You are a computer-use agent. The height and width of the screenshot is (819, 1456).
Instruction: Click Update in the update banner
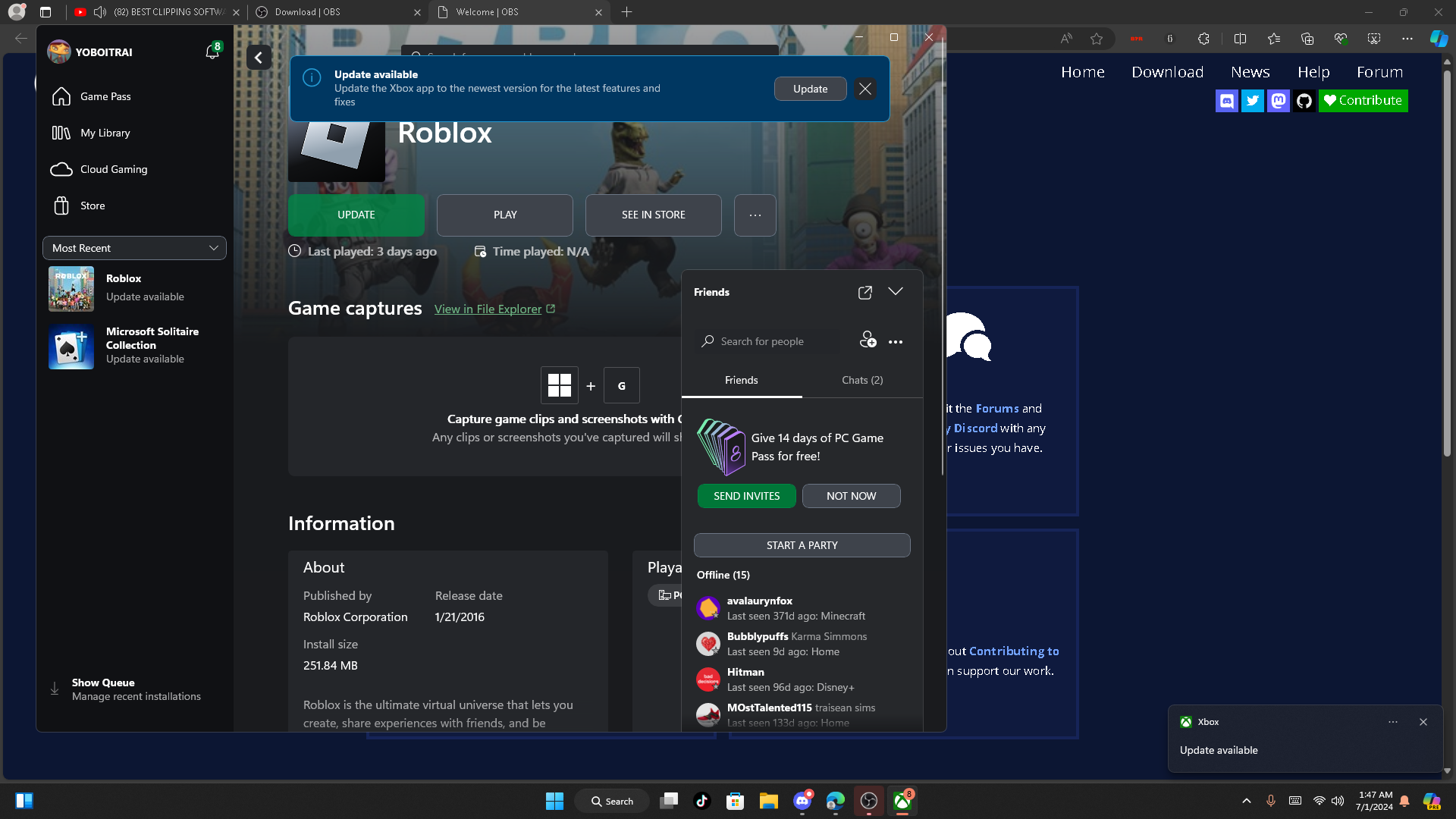[810, 89]
